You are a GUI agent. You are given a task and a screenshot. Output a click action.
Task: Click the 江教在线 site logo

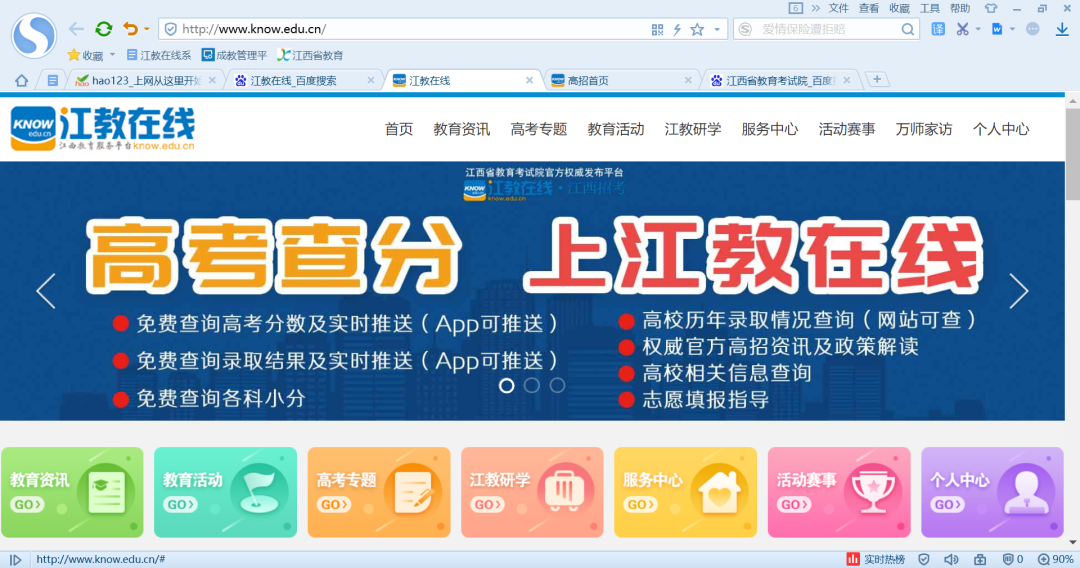(103, 128)
